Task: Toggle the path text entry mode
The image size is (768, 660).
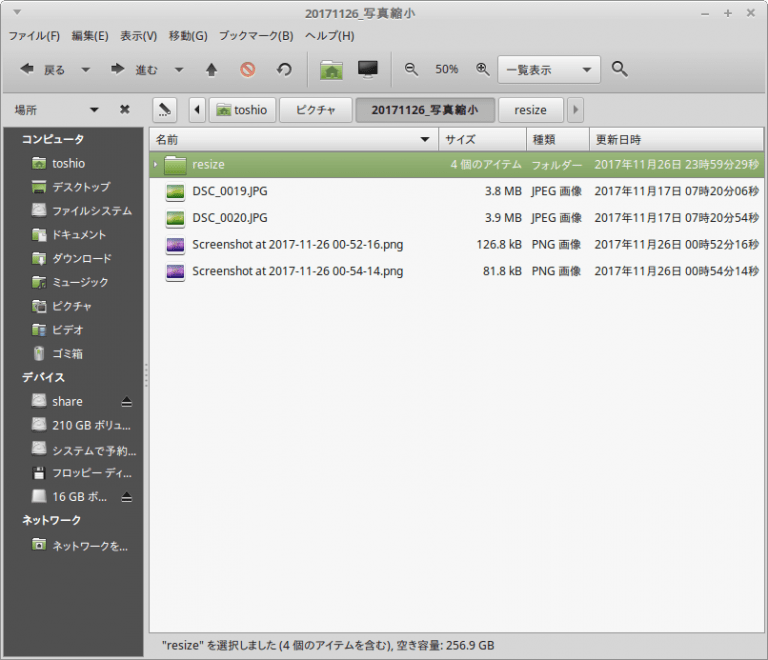Action: (166, 110)
